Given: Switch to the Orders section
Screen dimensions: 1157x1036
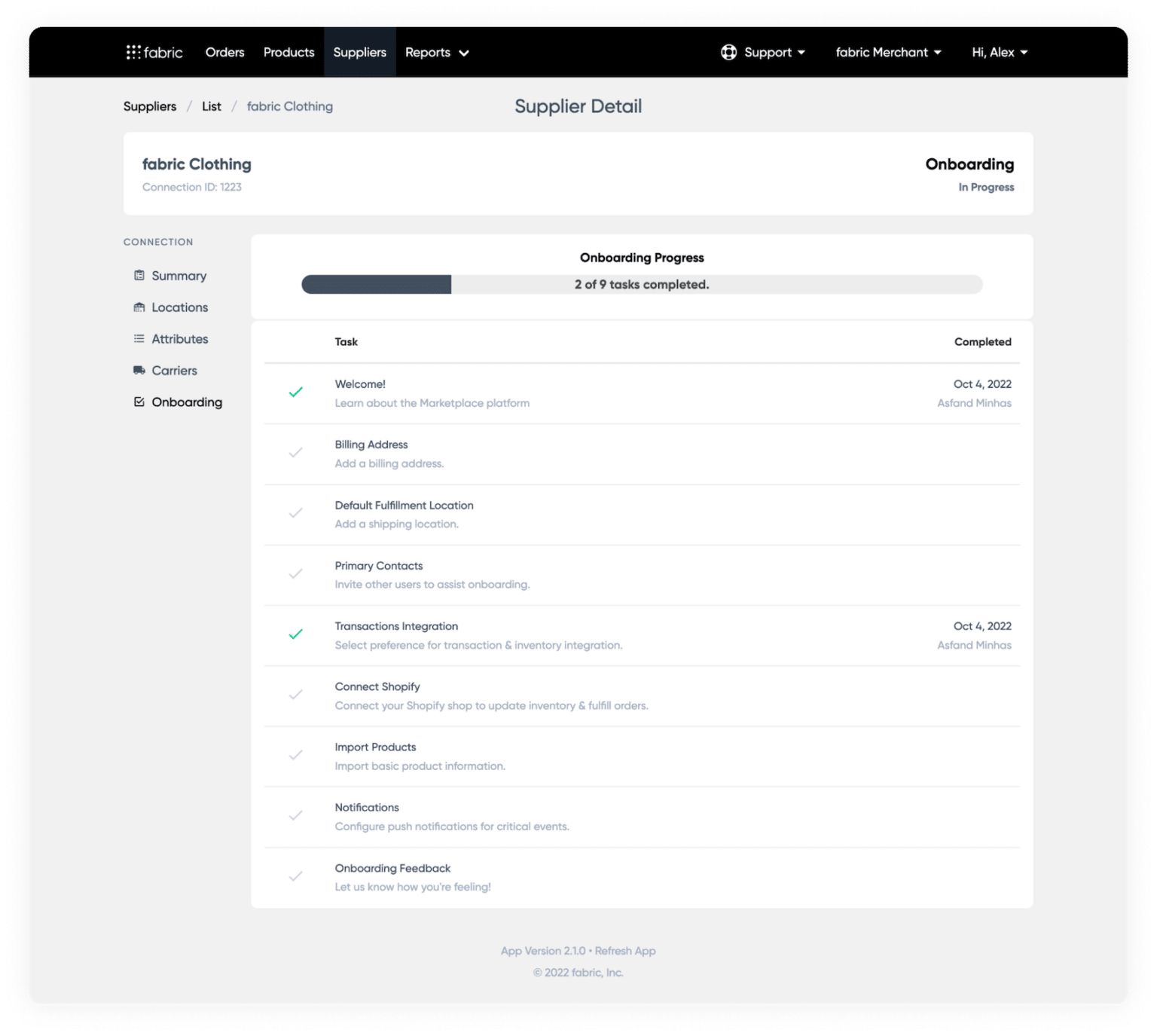Looking at the screenshot, I should click(x=224, y=52).
